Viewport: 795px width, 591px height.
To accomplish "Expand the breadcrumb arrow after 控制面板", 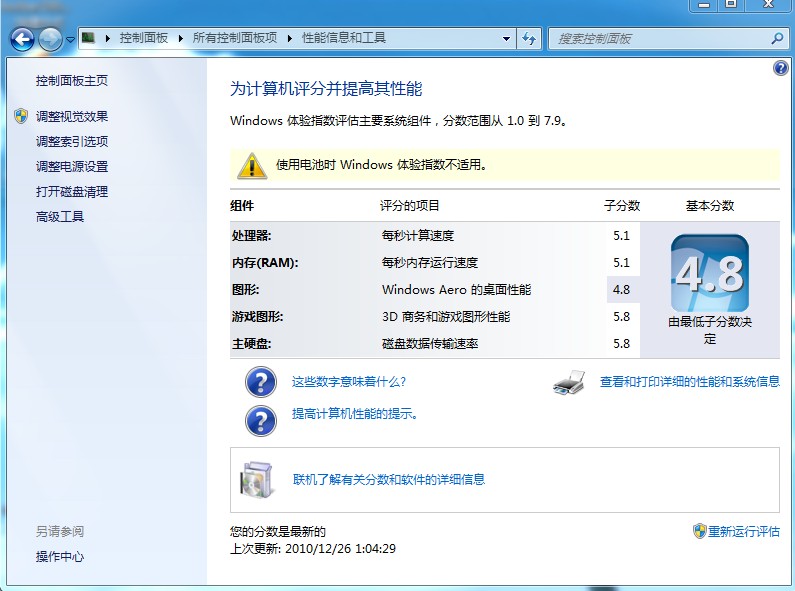I will [x=182, y=38].
